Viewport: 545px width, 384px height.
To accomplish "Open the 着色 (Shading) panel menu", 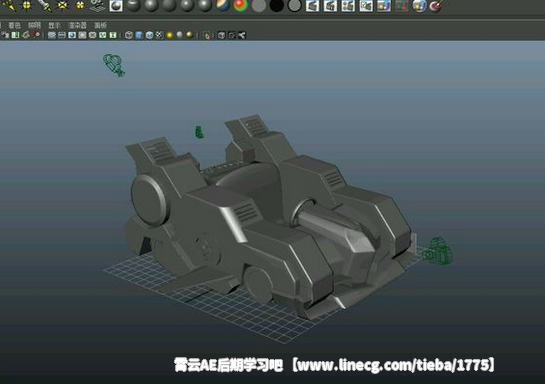I will 15,25.
